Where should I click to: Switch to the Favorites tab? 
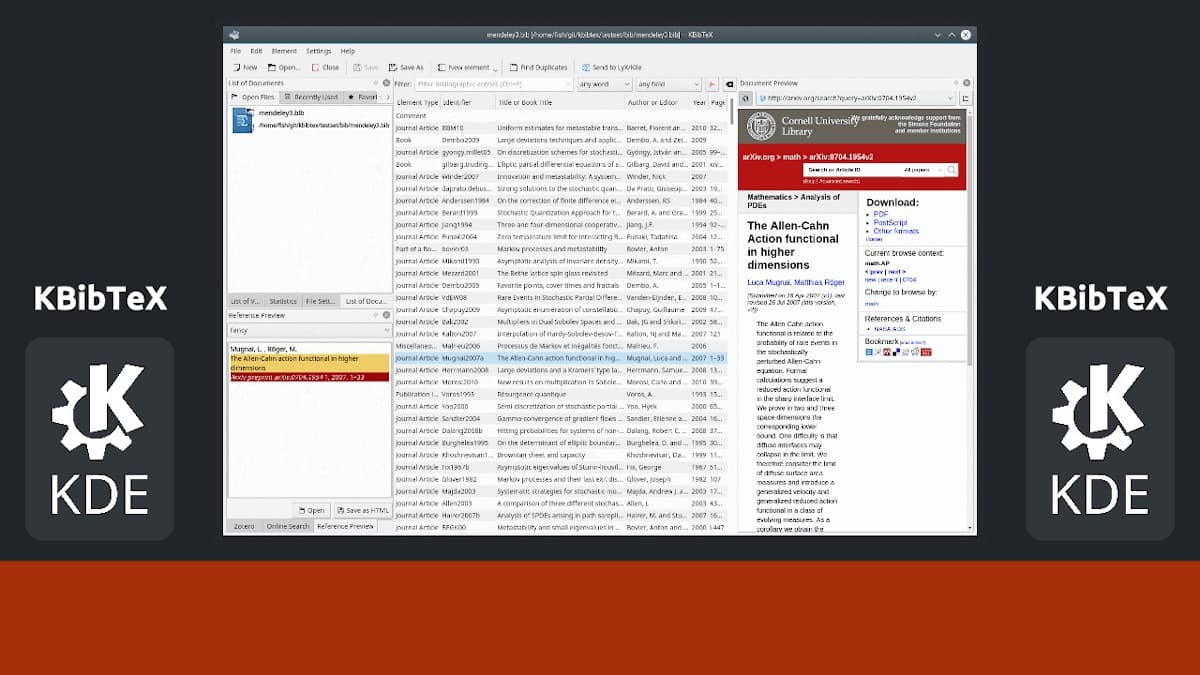pos(362,97)
